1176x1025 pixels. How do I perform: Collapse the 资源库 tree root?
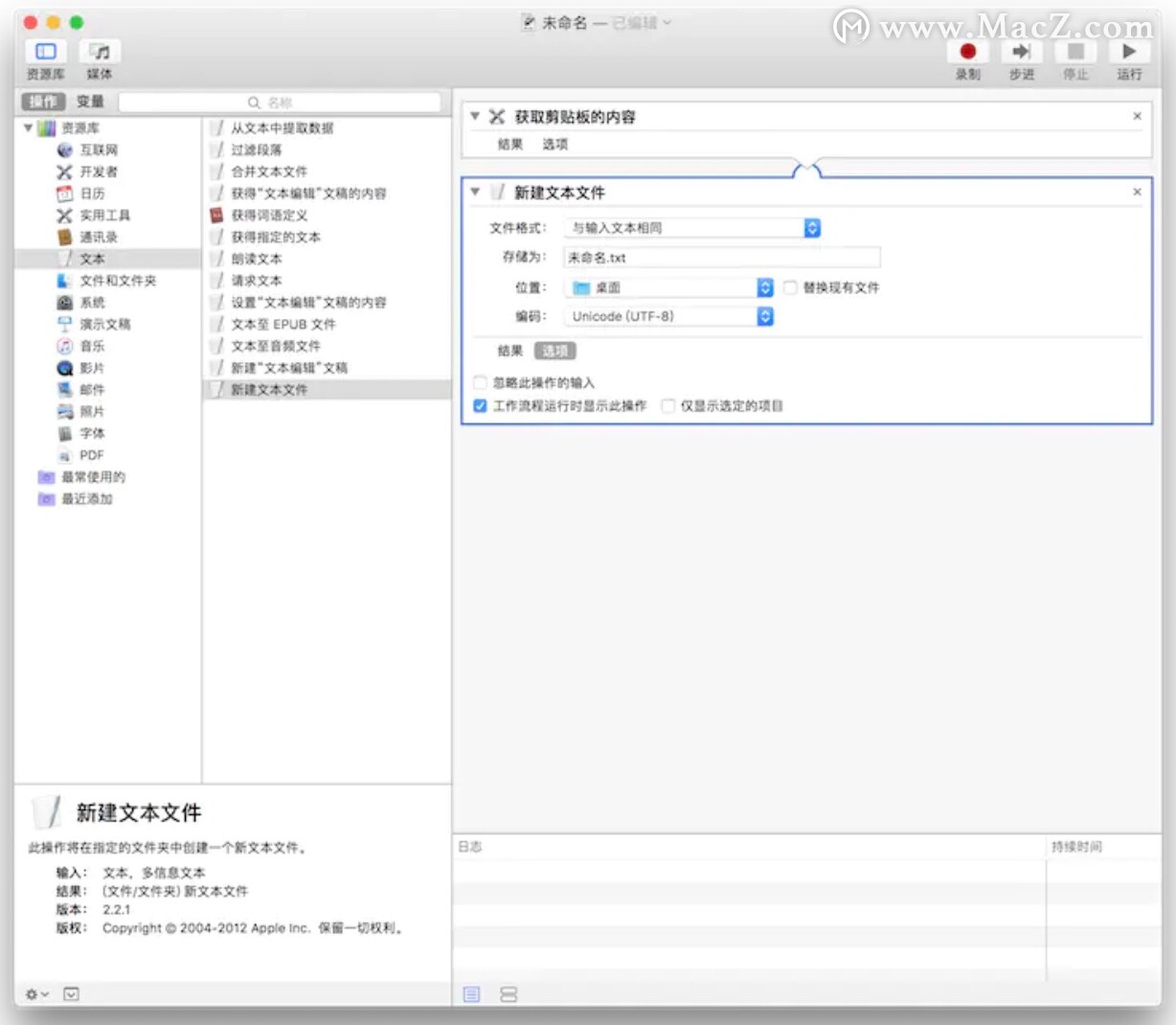click(x=28, y=127)
